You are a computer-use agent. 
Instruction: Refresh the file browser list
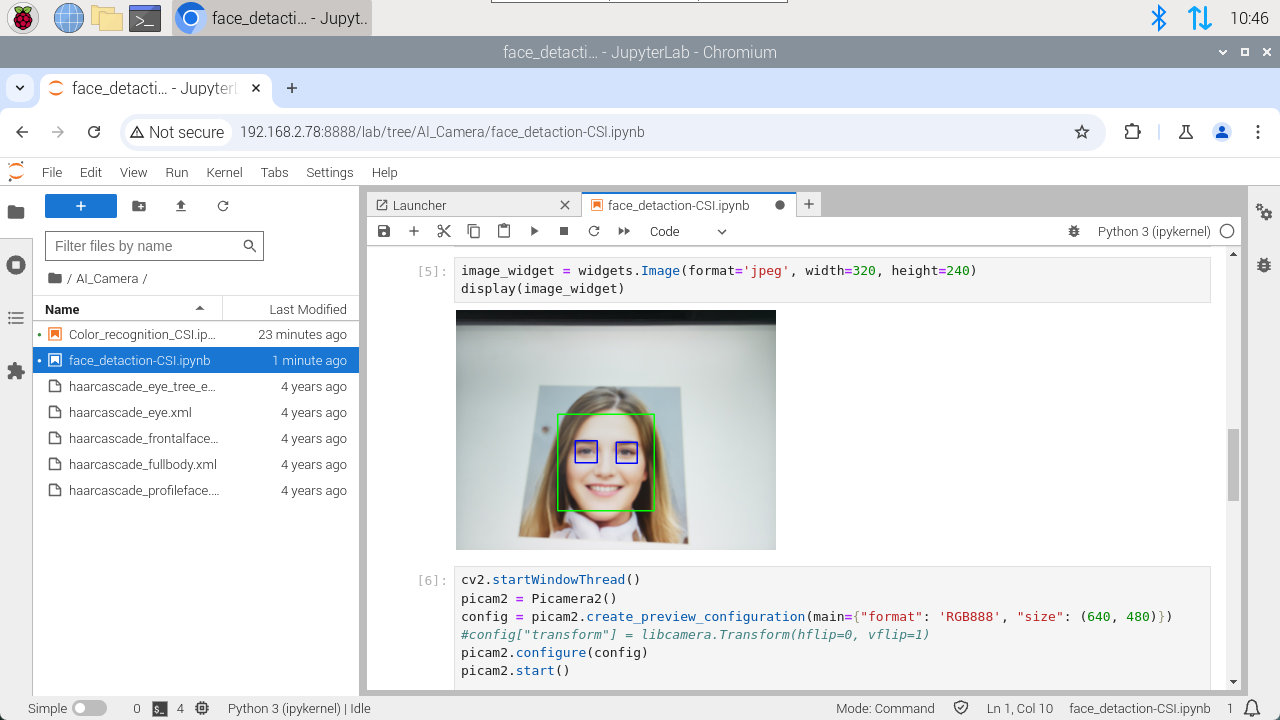click(223, 206)
